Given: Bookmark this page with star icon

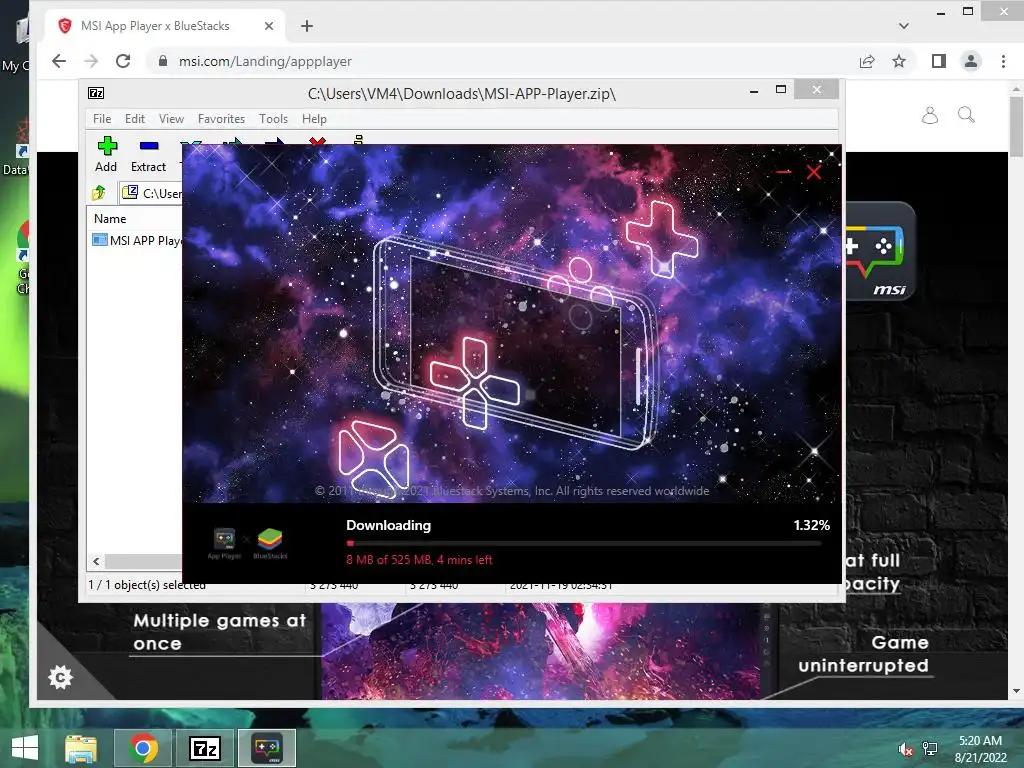Looking at the screenshot, I should 899,61.
